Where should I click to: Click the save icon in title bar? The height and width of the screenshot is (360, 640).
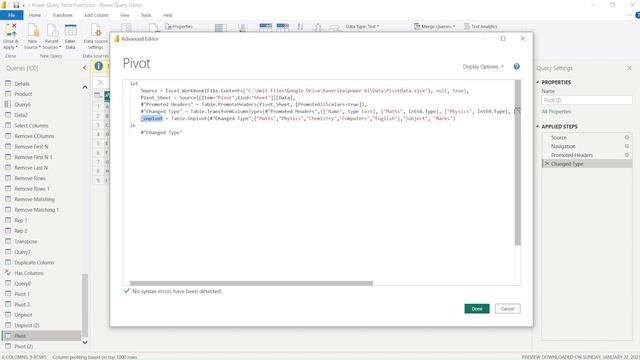[x=16, y=5]
